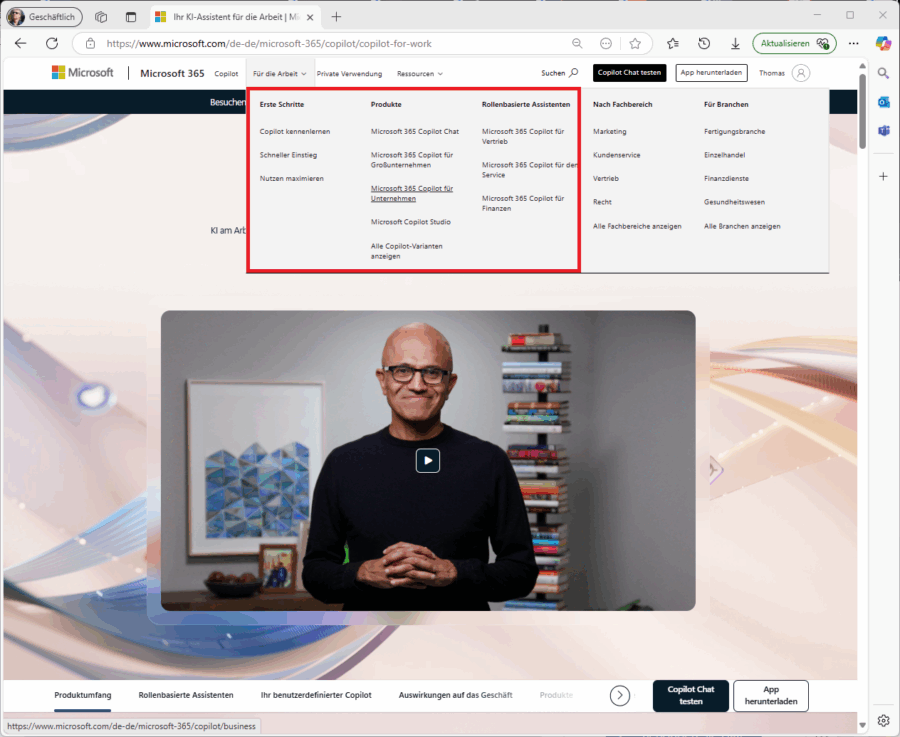Viewport: 900px width, 737px height.
Task: Expand the Ressourcen dropdown
Action: click(420, 73)
